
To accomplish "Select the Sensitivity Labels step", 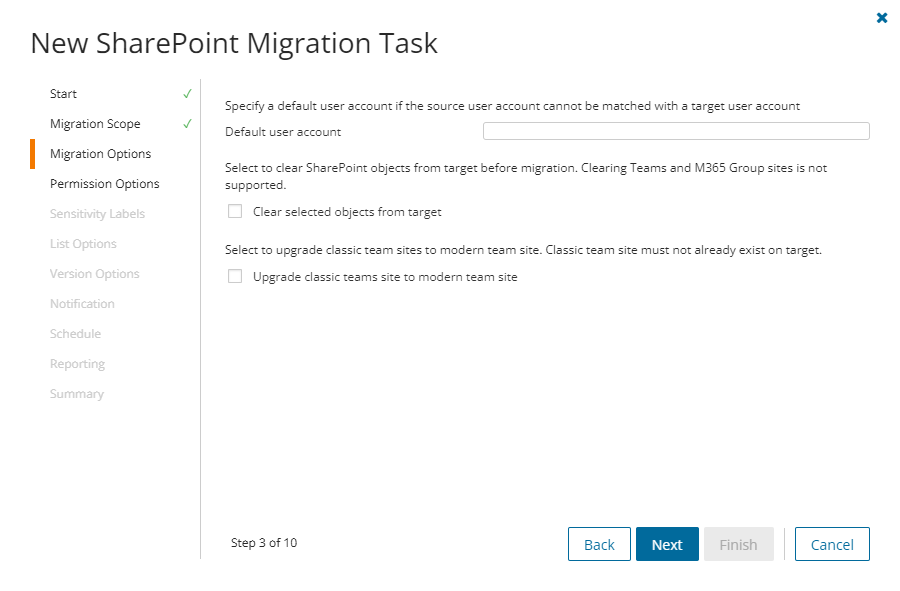I will (97, 214).
